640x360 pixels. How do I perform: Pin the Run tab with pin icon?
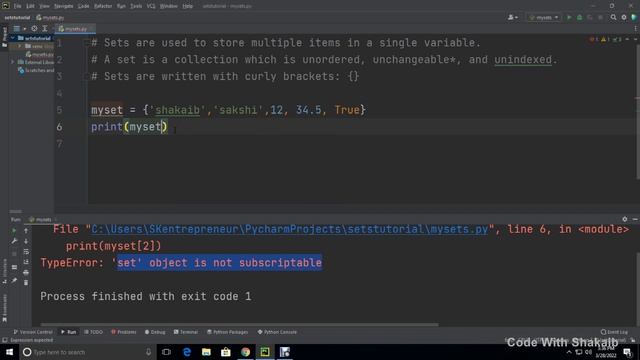(14, 280)
